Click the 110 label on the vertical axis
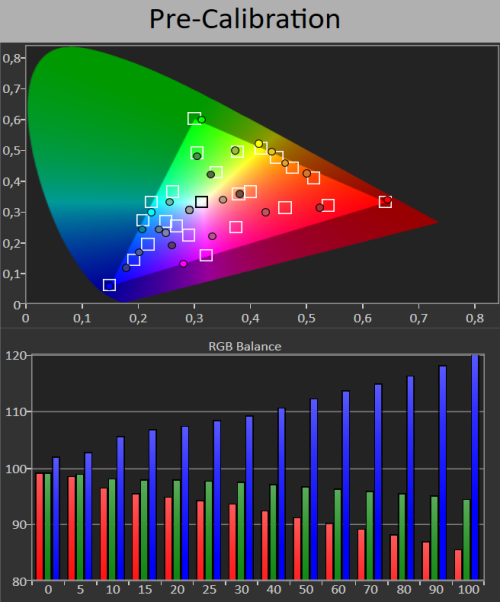Image resolution: width=500 pixels, height=602 pixels. point(15,412)
